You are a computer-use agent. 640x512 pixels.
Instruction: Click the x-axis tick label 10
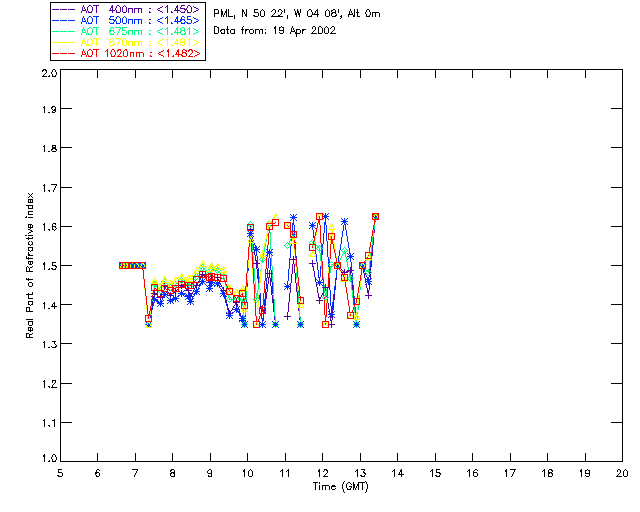(247, 473)
